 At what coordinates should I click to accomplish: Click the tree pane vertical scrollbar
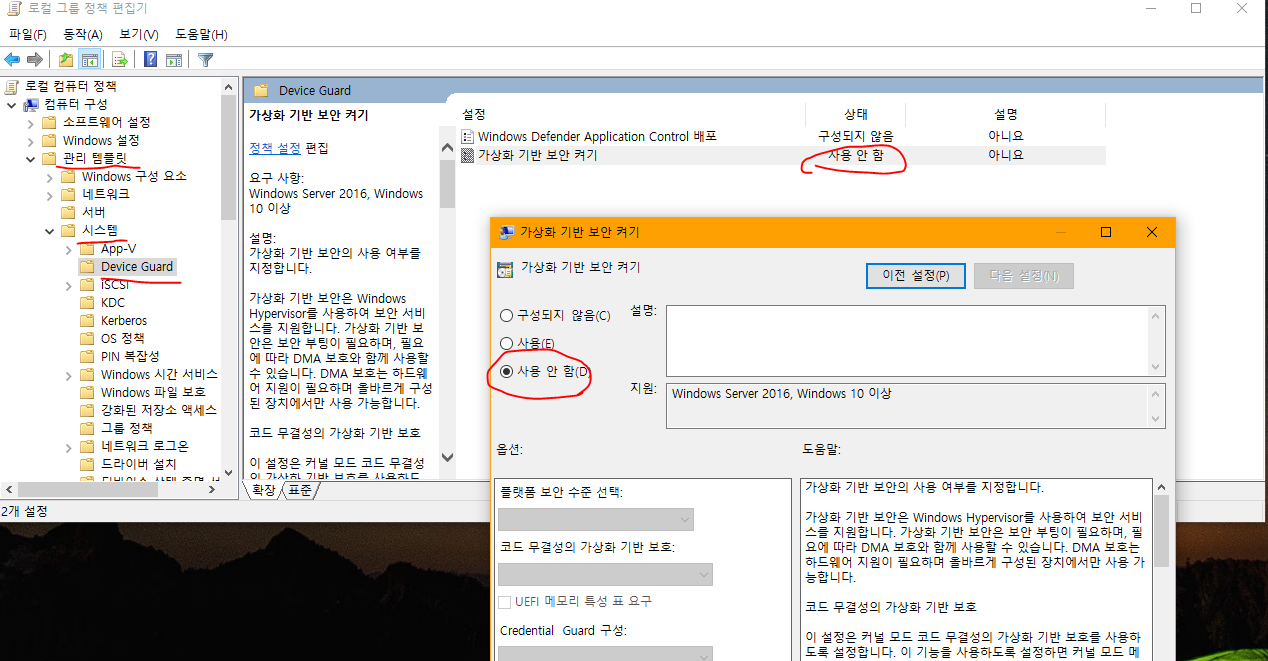(x=229, y=278)
